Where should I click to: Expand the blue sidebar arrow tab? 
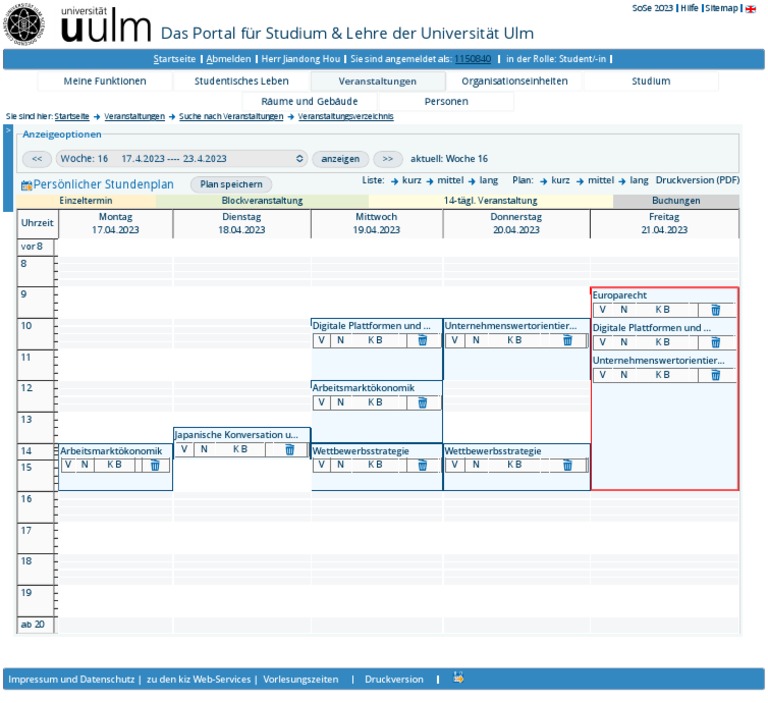point(8,168)
